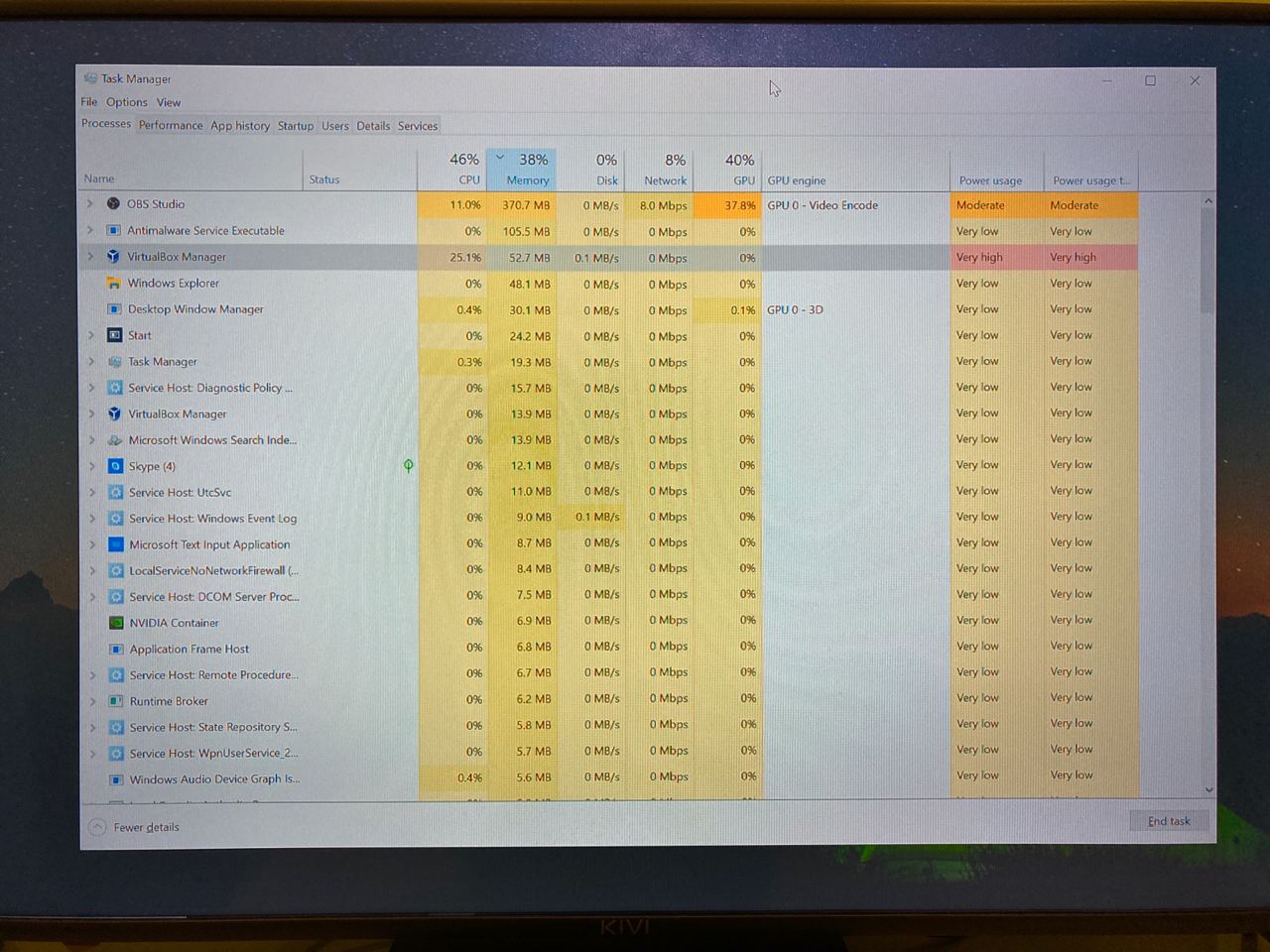This screenshot has width=1270, height=952.
Task: Sort by the GPU engine column header
Action: pos(855,169)
